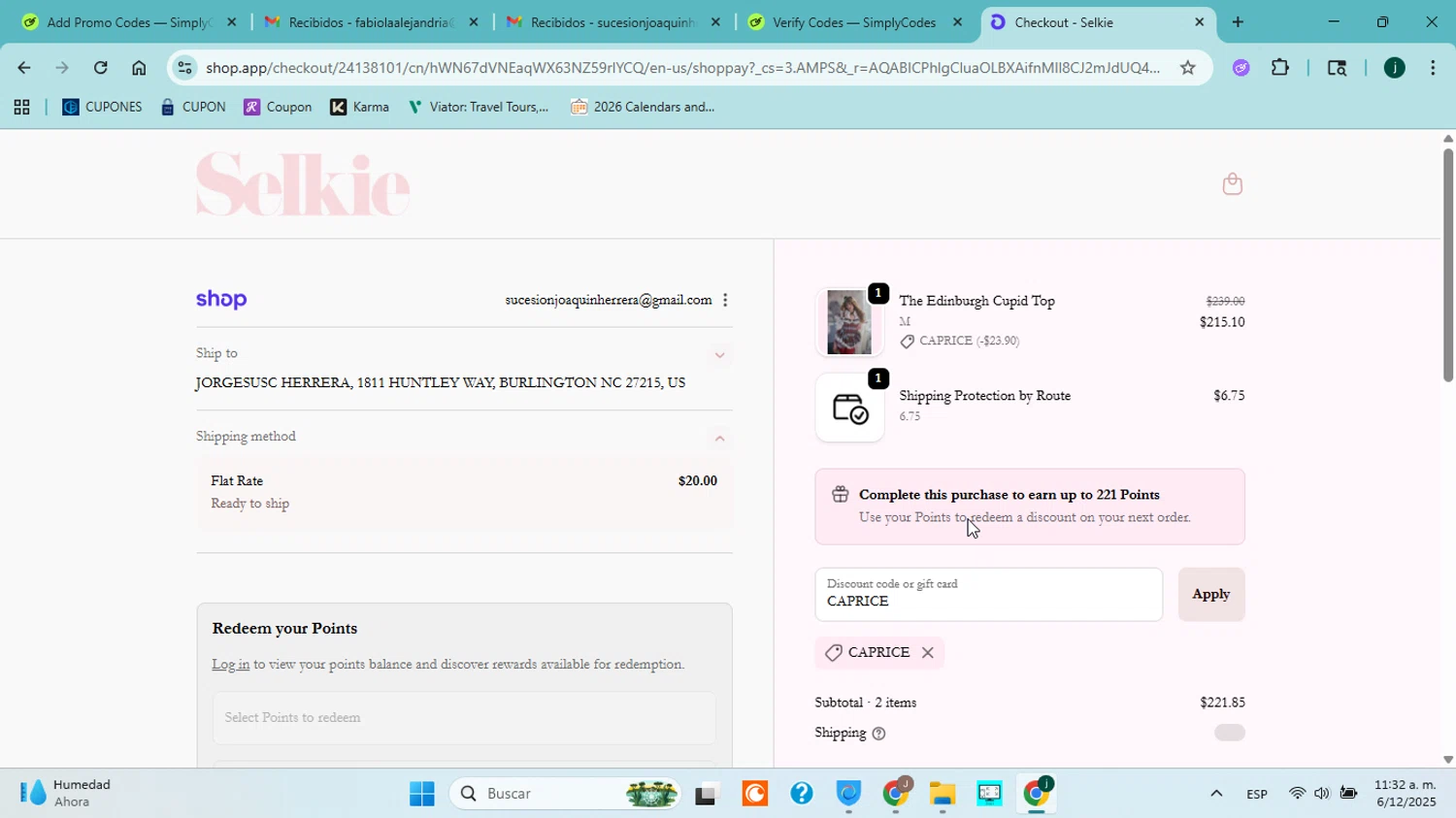This screenshot has width=1456, height=818.
Task: Open File Explorer from the taskbar
Action: pos(942,794)
